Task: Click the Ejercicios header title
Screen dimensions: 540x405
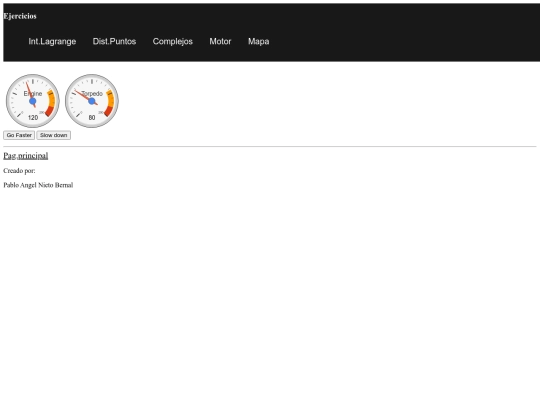Action: [x=20, y=16]
